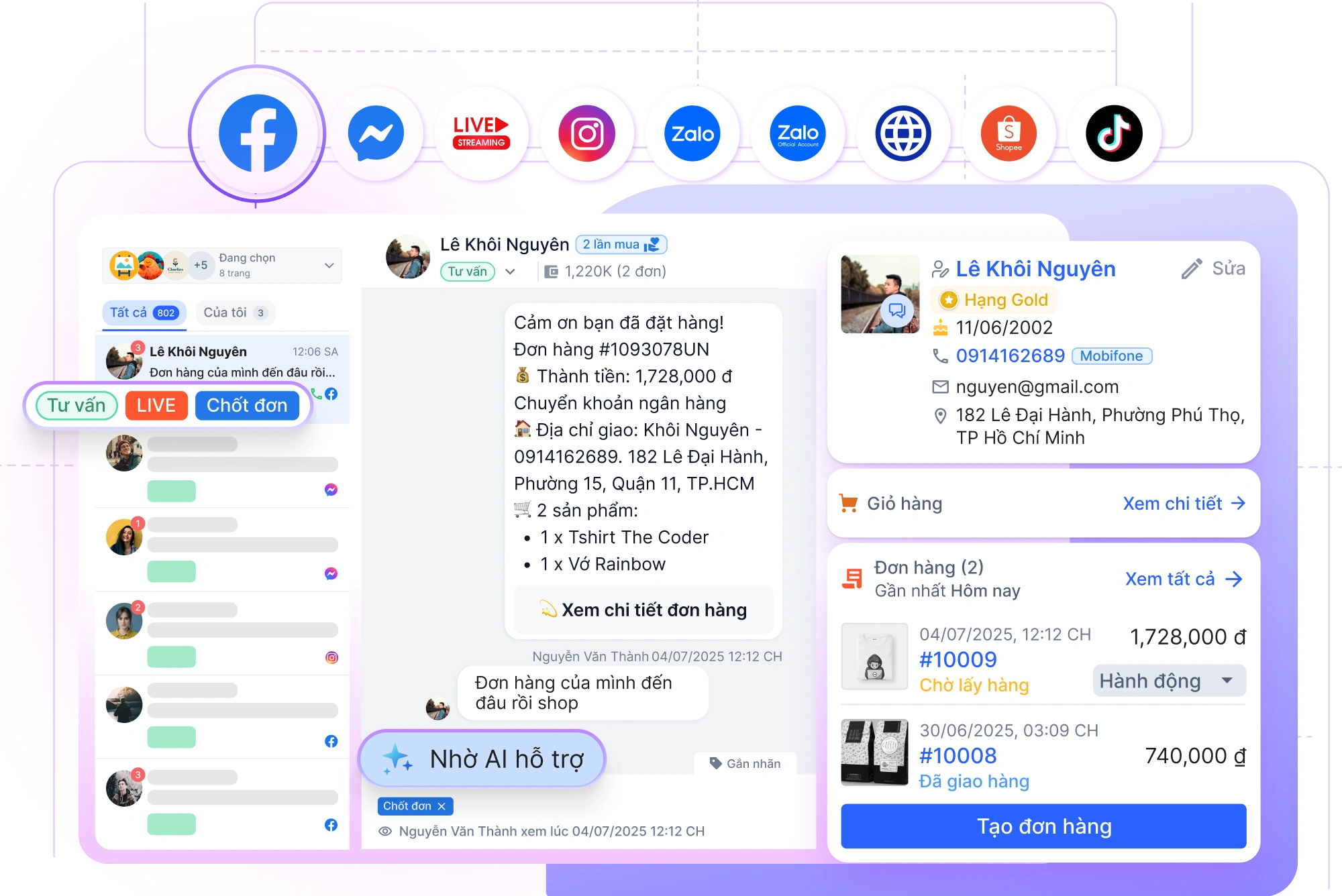The image size is (1342, 896).
Task: Select the Messenger channel icon
Action: (x=376, y=133)
